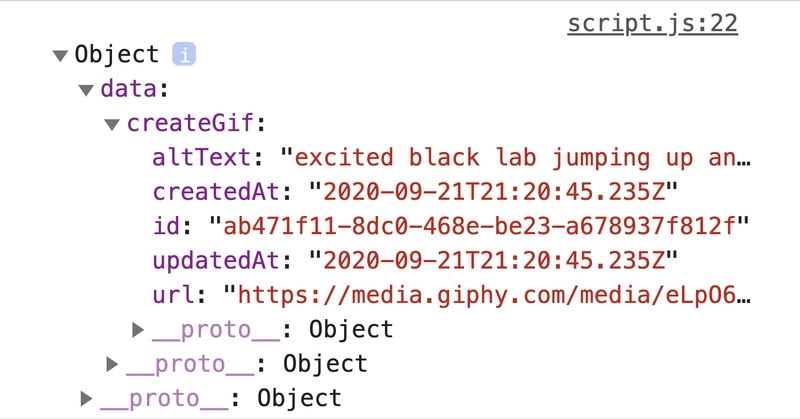Collapse the createGif property triangle
This screenshot has height=419, width=800.
tap(112, 124)
